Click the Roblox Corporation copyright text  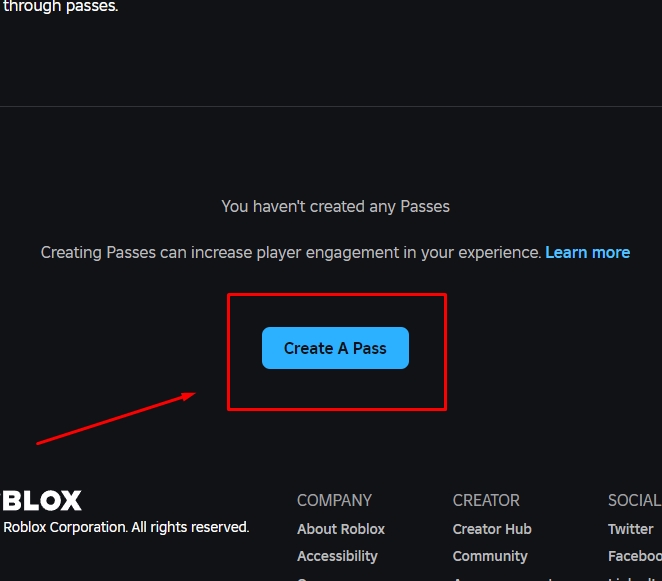coord(126,527)
